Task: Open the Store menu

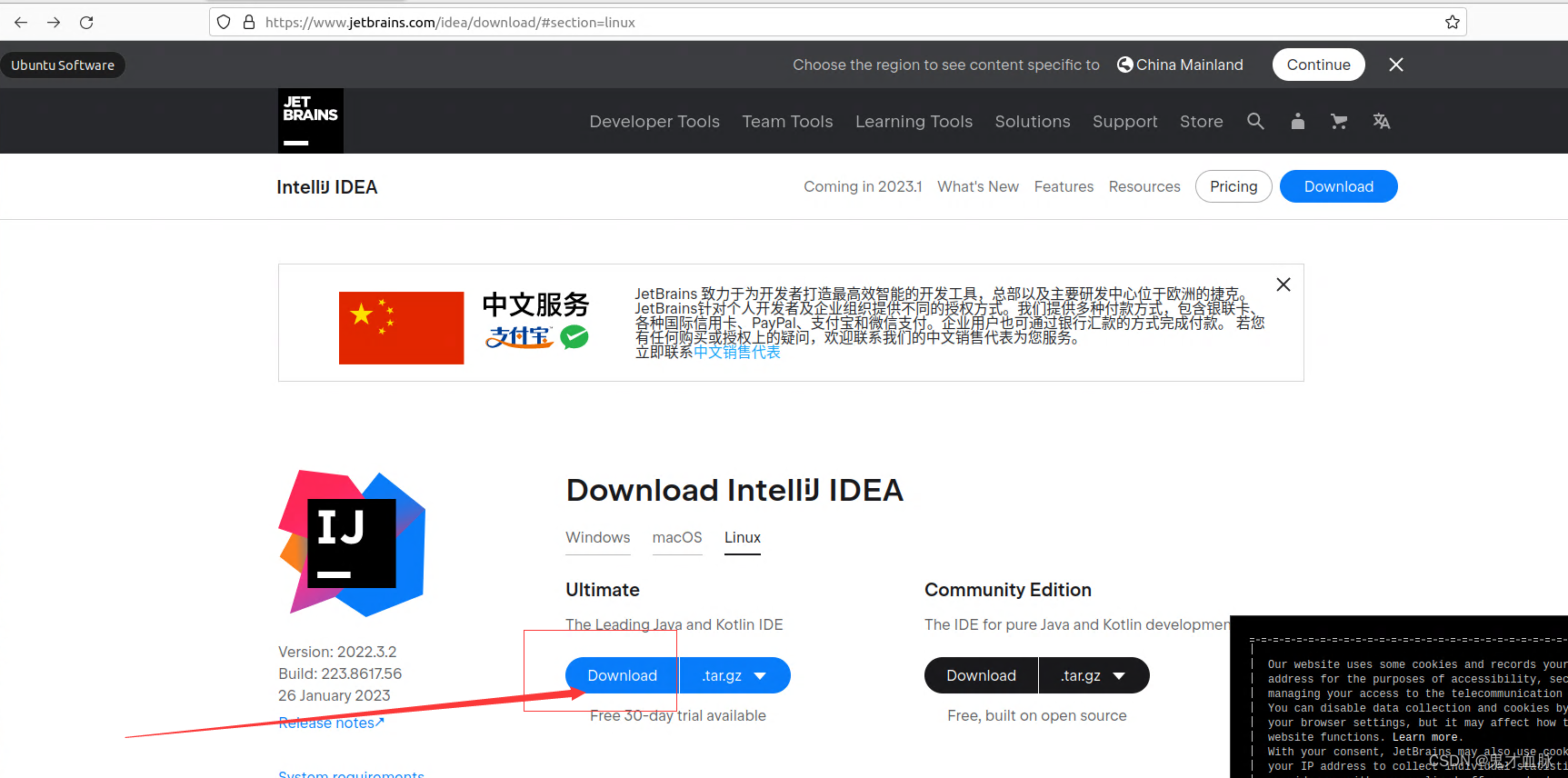Action: (x=1202, y=121)
